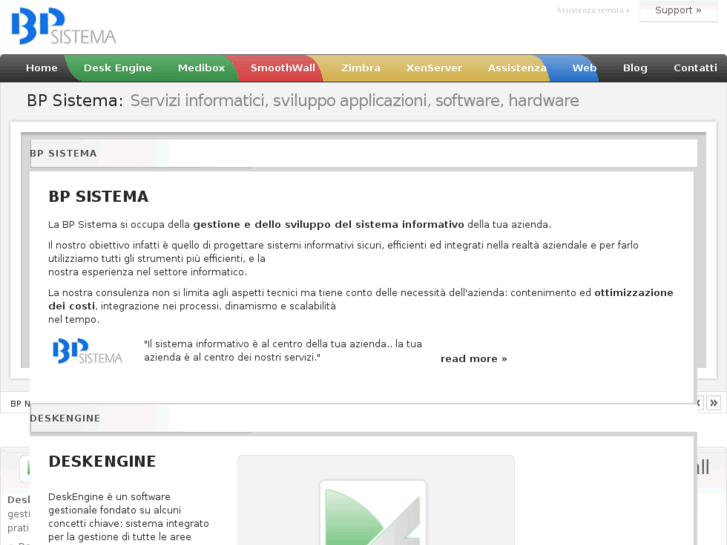Image resolution: width=727 pixels, height=545 pixels.
Task: Click the BP SISTEMA article heading
Action: coord(98,197)
